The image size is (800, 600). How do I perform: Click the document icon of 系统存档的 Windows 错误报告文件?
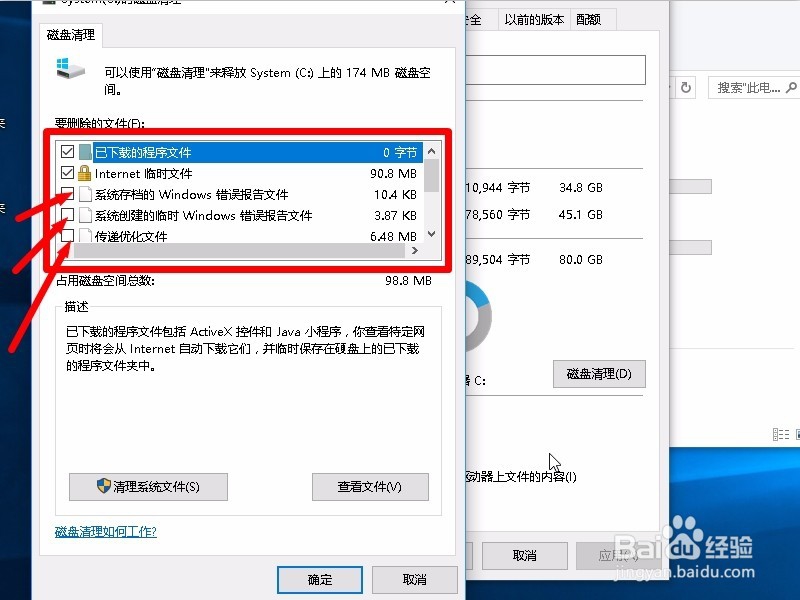[x=85, y=194]
